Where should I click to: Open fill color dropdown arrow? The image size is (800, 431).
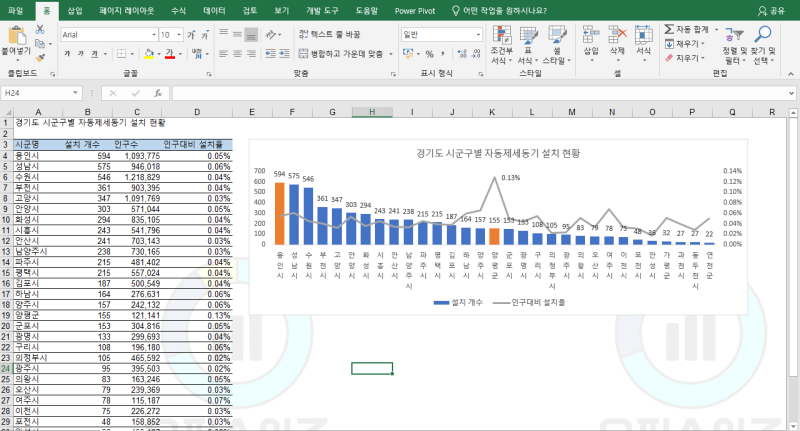tap(159, 54)
